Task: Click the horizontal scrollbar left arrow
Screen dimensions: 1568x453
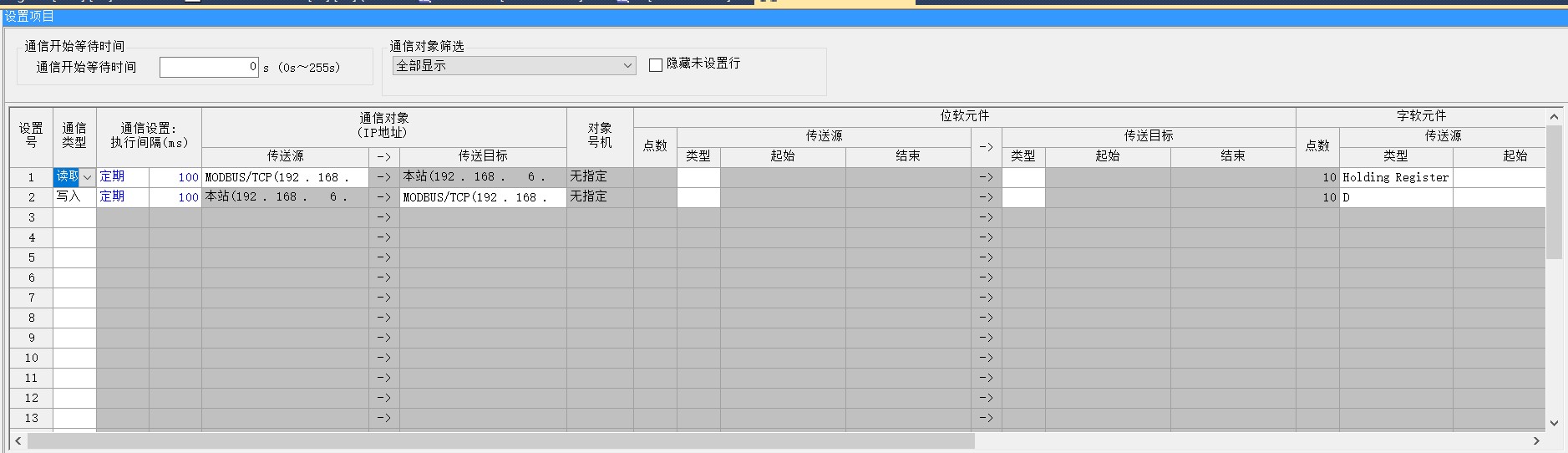Action: click(x=18, y=440)
